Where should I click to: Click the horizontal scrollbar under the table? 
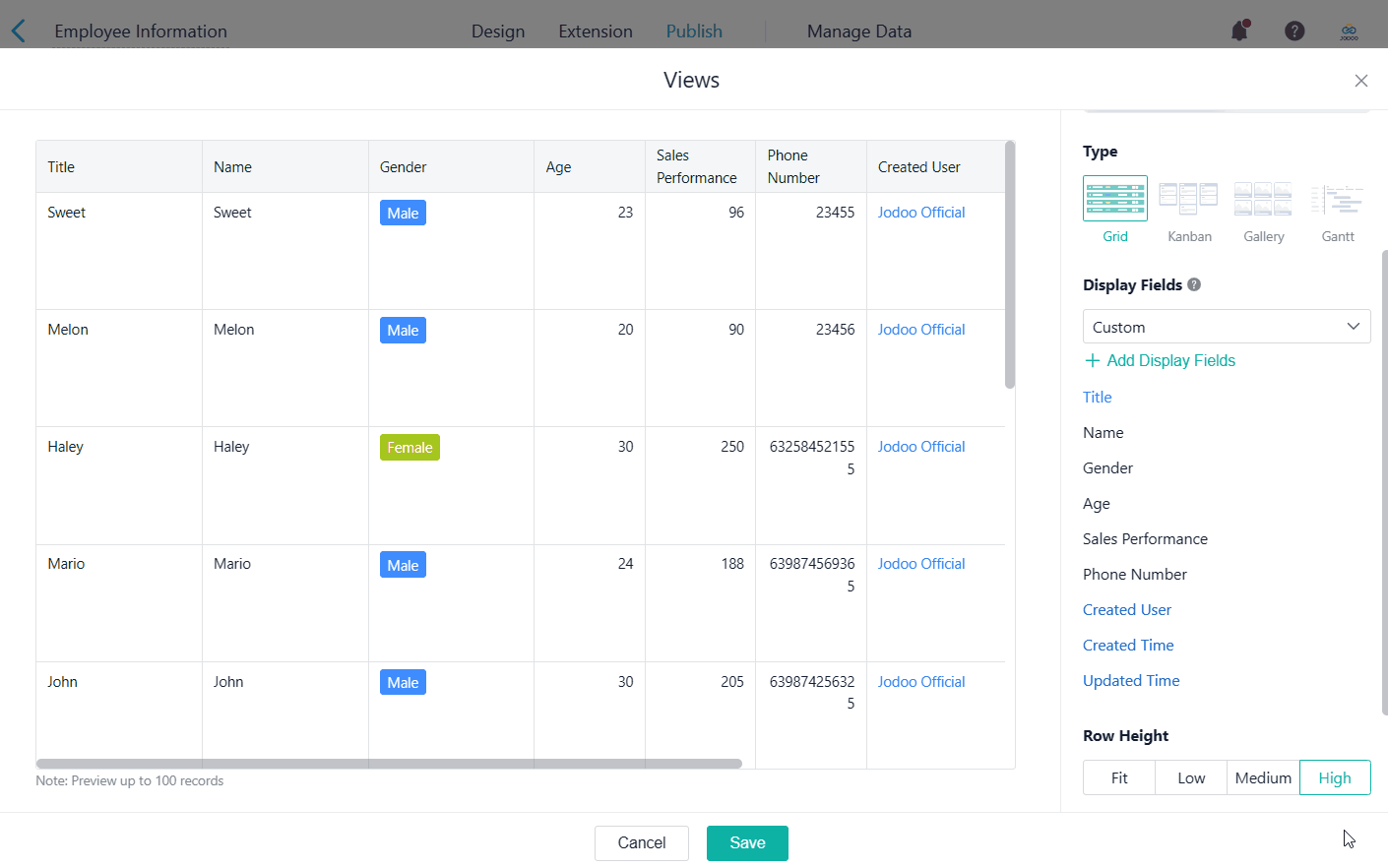tap(389, 764)
